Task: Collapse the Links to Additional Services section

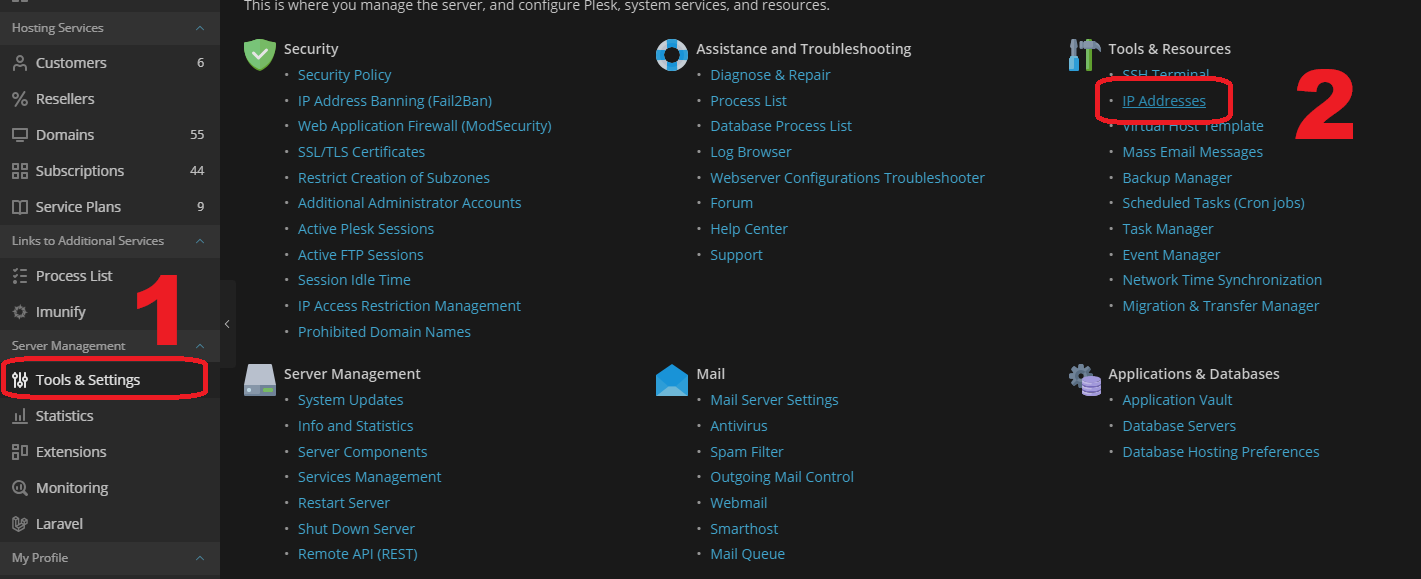Action: (200, 241)
